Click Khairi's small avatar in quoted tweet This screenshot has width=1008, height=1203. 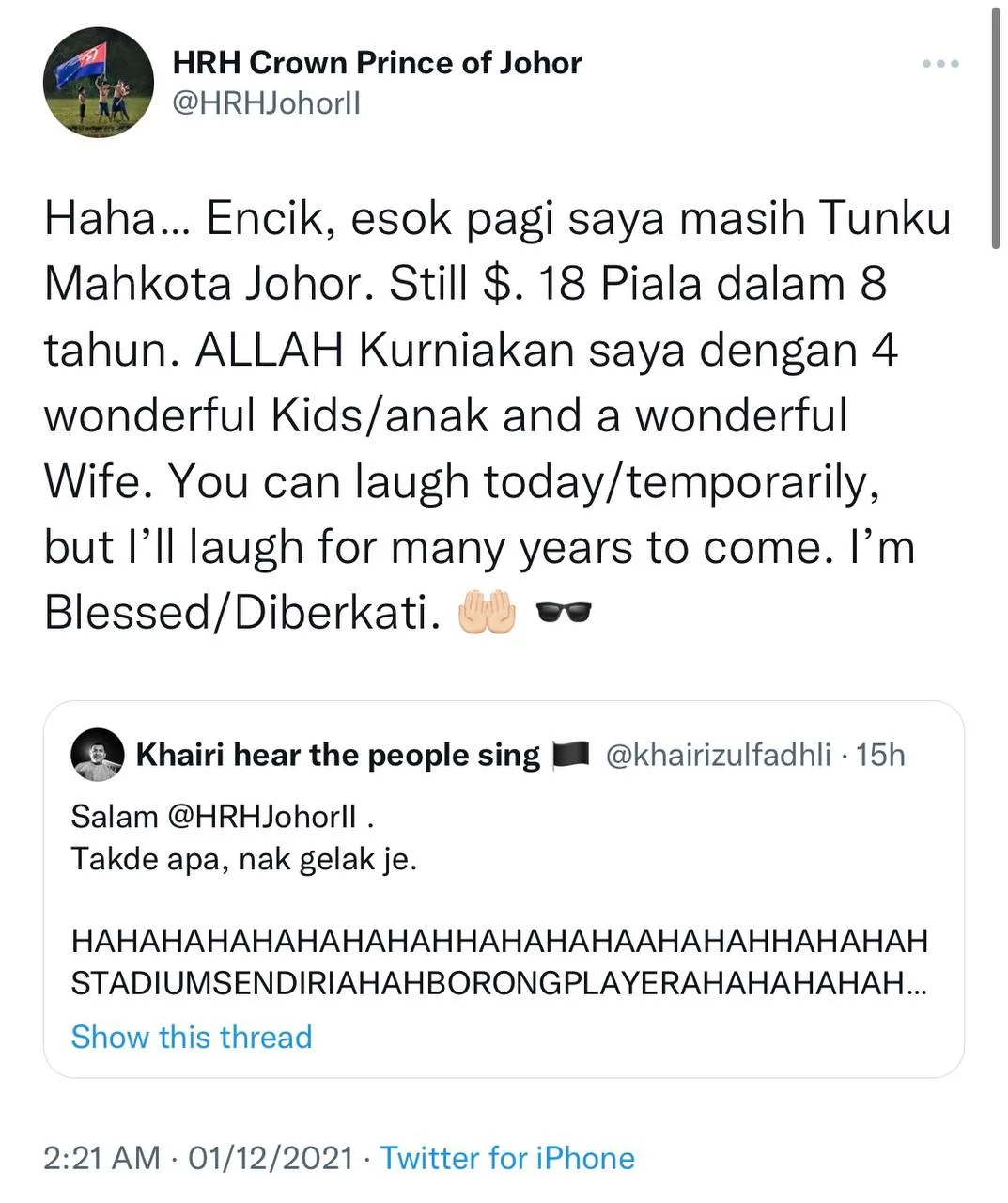click(98, 755)
